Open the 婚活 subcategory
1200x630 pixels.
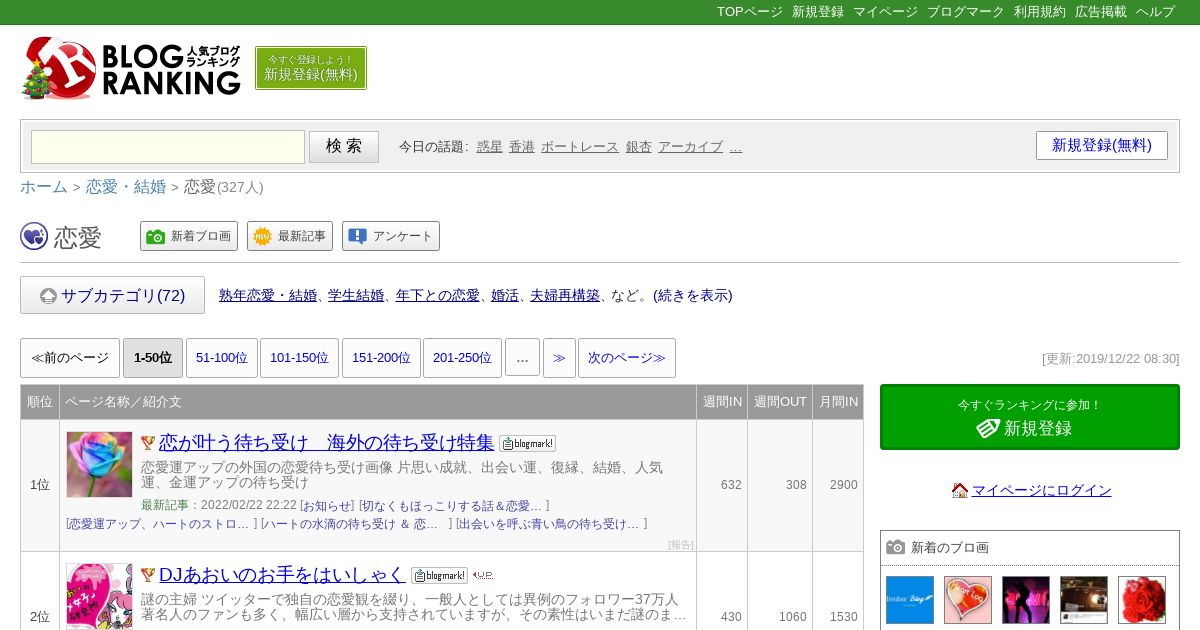[x=505, y=295]
